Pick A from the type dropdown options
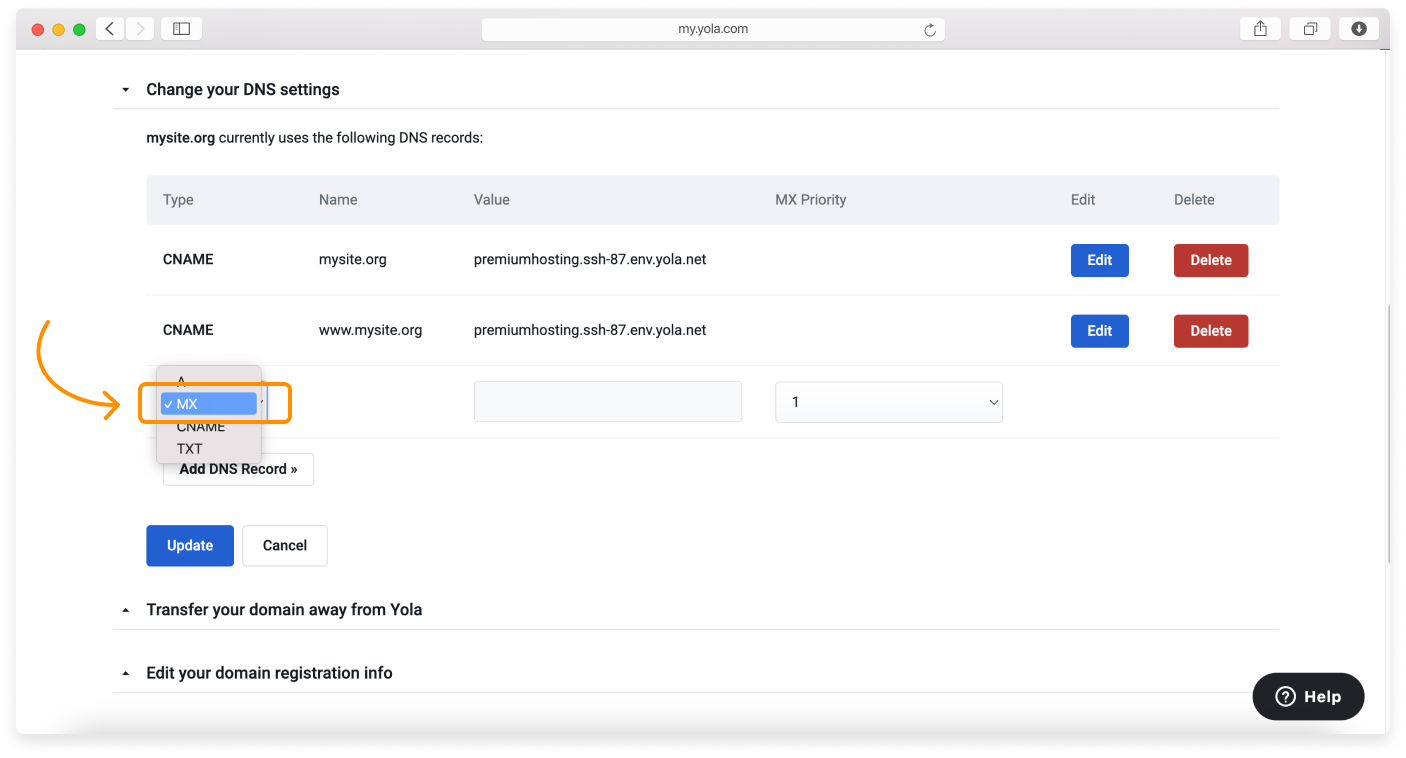The width and height of the screenshot is (1406, 758). tap(181, 381)
